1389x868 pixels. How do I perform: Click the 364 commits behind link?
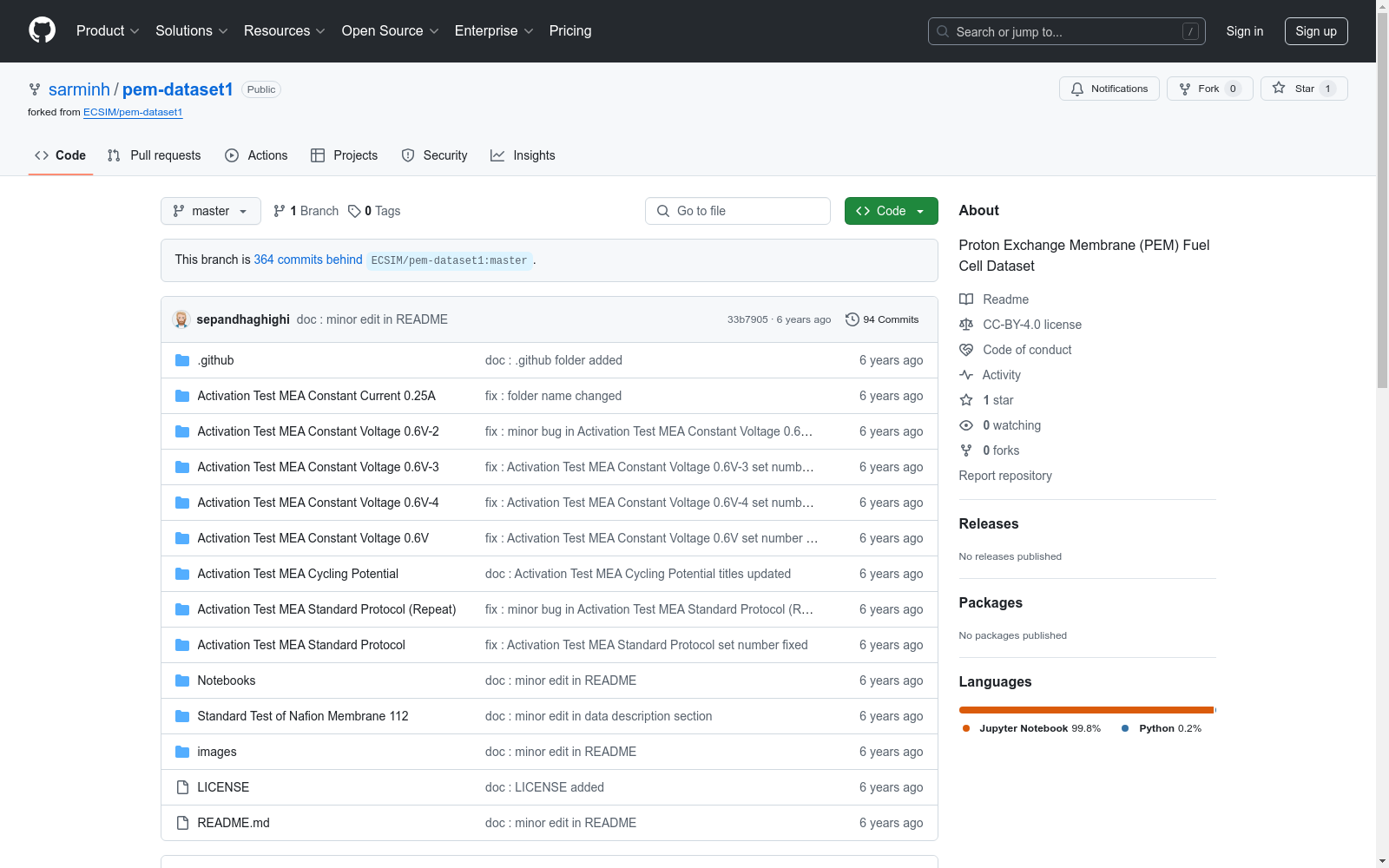tap(308, 260)
